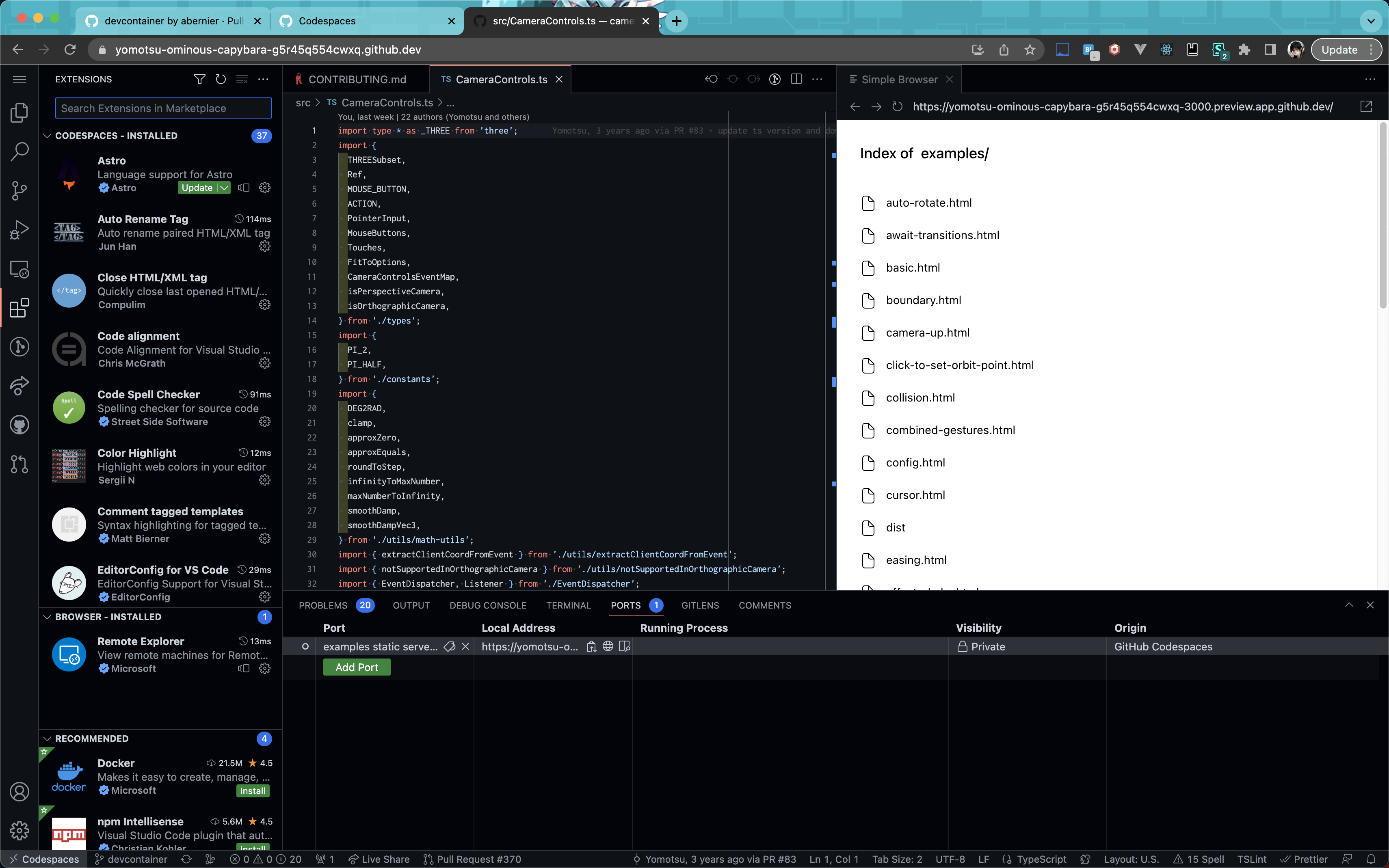Click the Add Port button
The width and height of the screenshot is (1389, 868).
click(357, 668)
